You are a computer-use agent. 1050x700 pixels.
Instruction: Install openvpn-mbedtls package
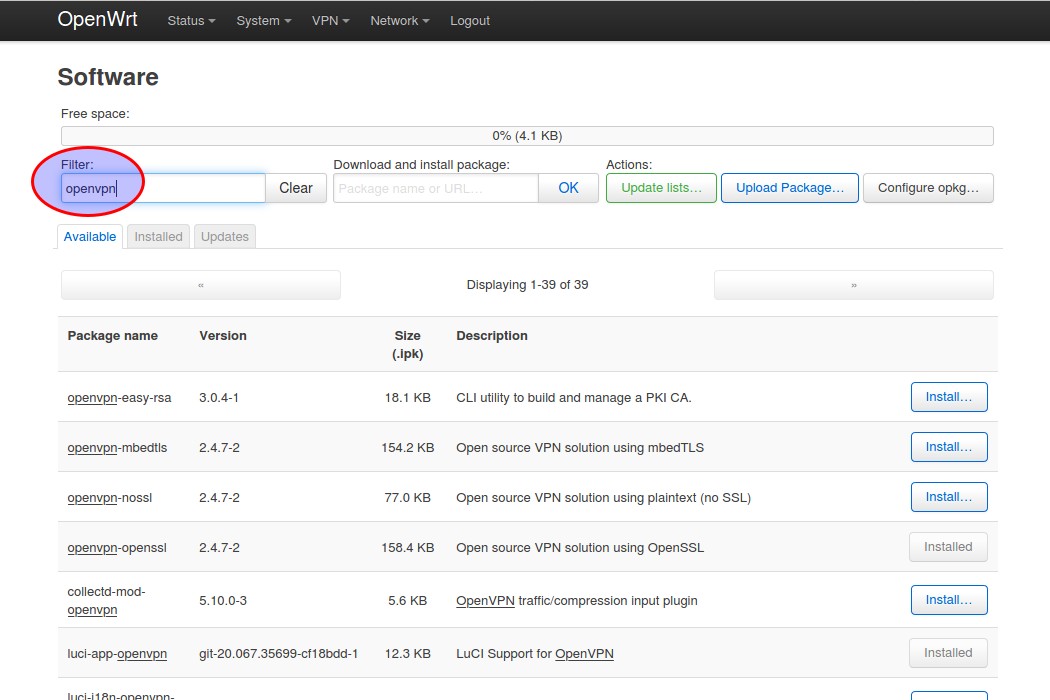click(949, 447)
